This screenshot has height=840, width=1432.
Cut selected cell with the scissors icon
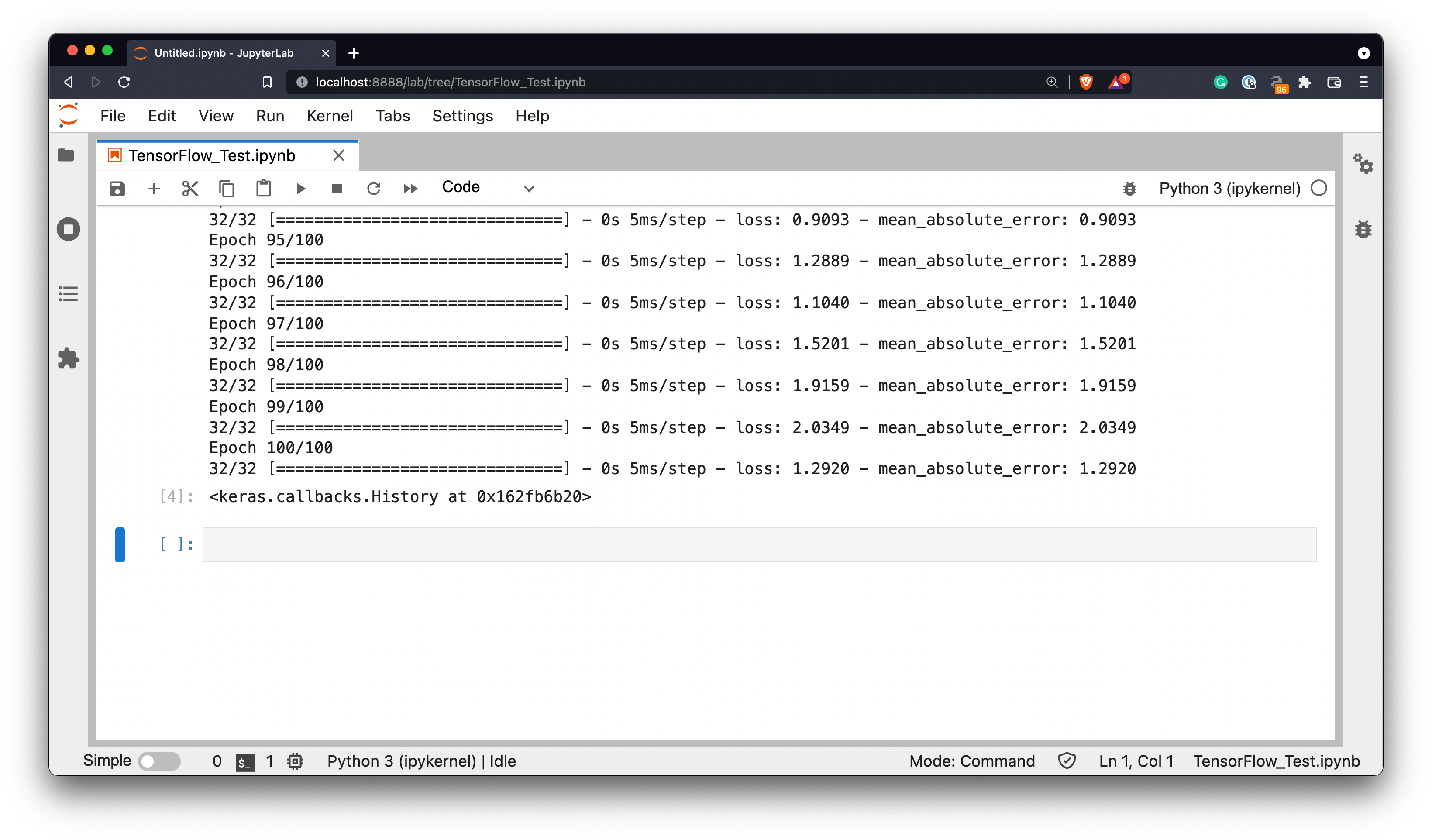click(190, 188)
